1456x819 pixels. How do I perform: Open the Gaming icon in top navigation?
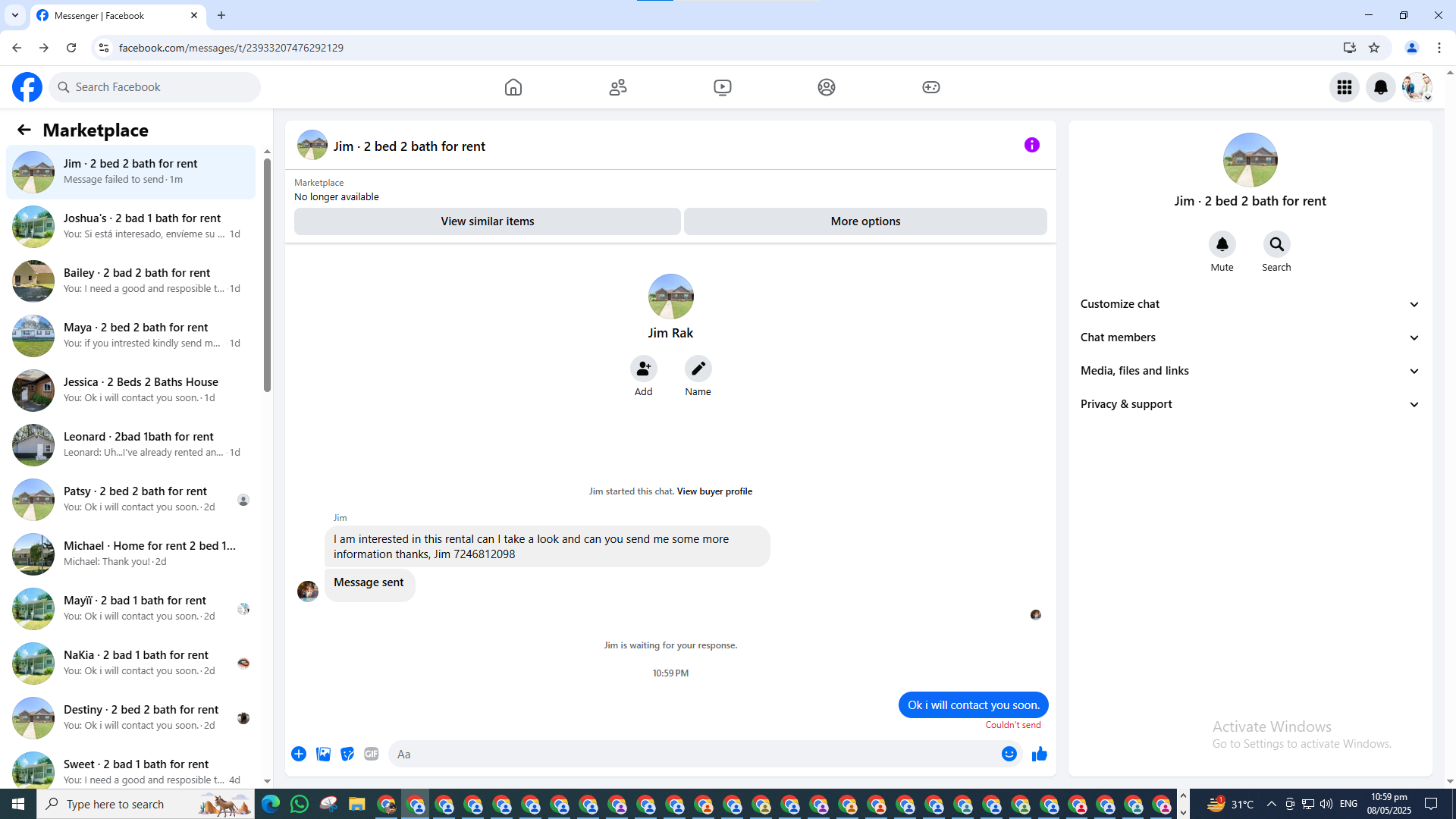931,87
